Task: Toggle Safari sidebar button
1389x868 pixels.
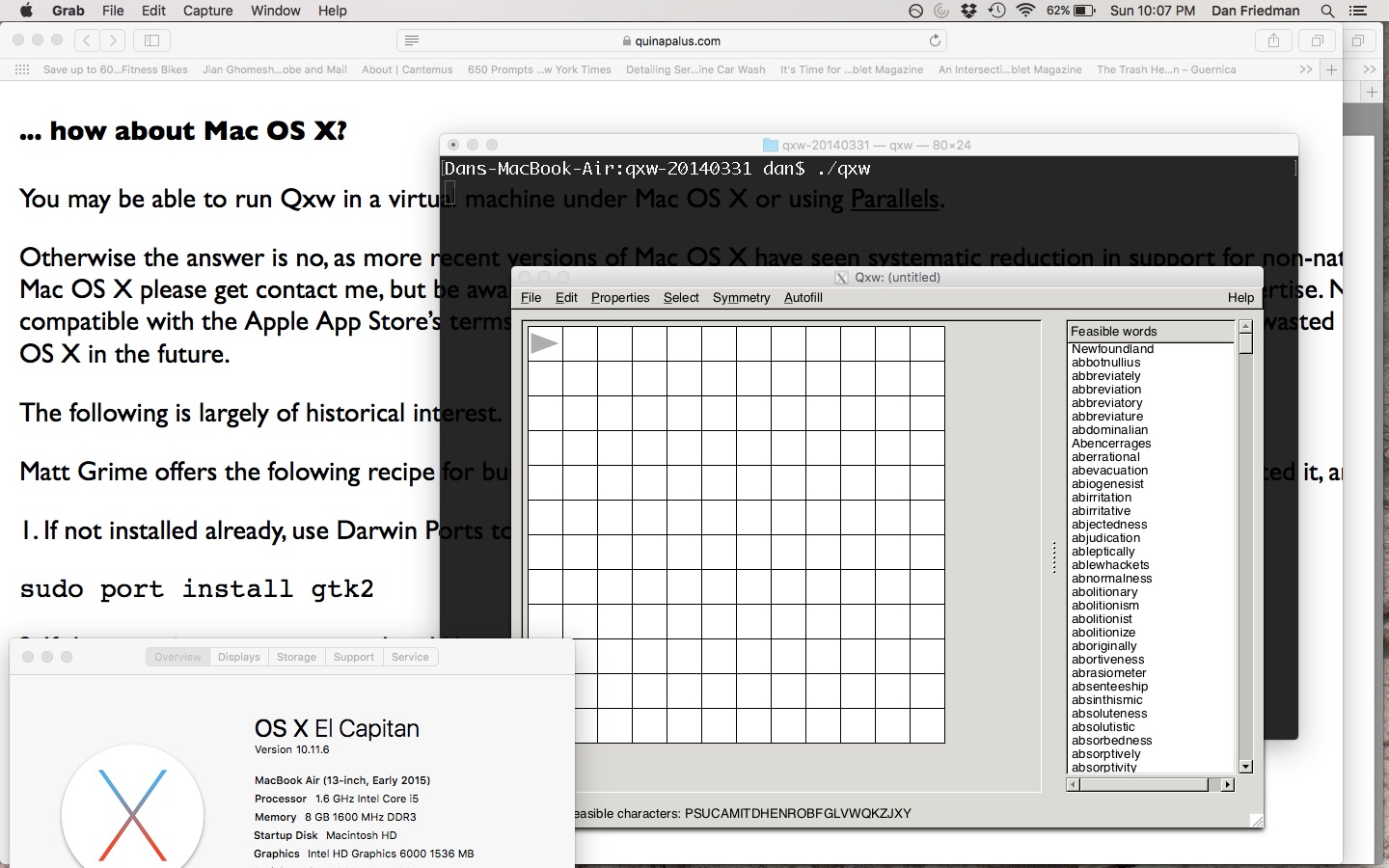Action: pyautogui.click(x=151, y=41)
